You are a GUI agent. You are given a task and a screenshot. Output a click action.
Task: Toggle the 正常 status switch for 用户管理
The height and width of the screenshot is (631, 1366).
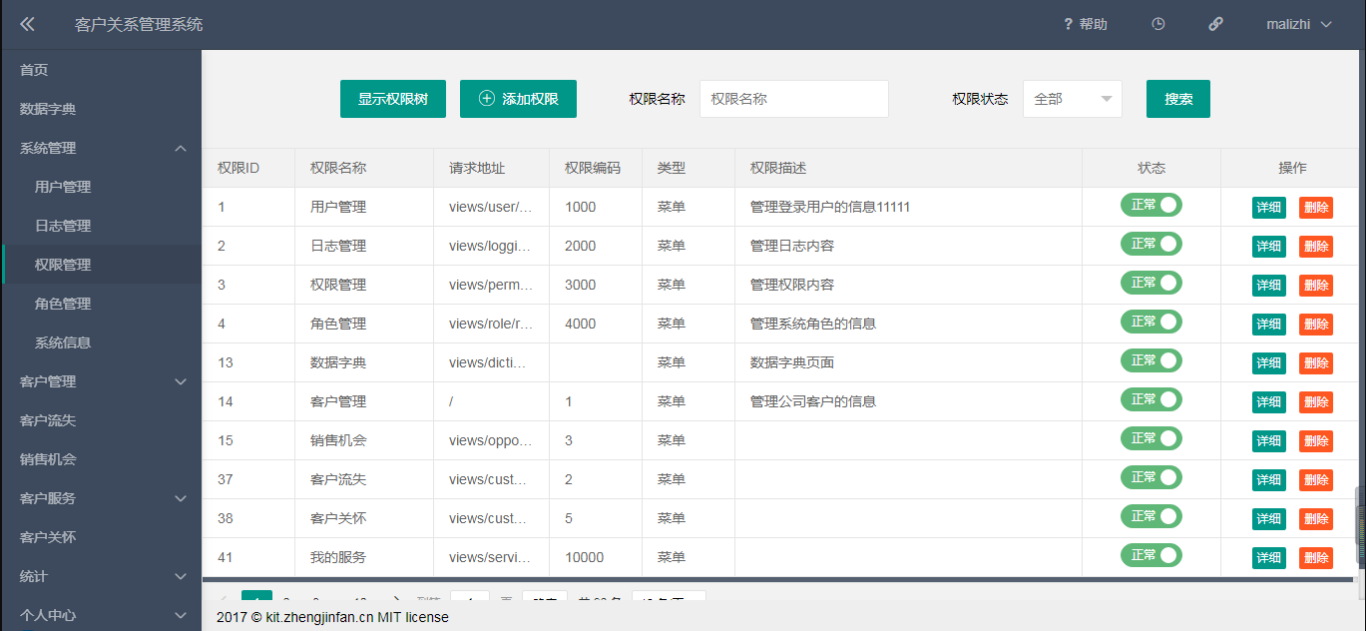(x=1151, y=205)
